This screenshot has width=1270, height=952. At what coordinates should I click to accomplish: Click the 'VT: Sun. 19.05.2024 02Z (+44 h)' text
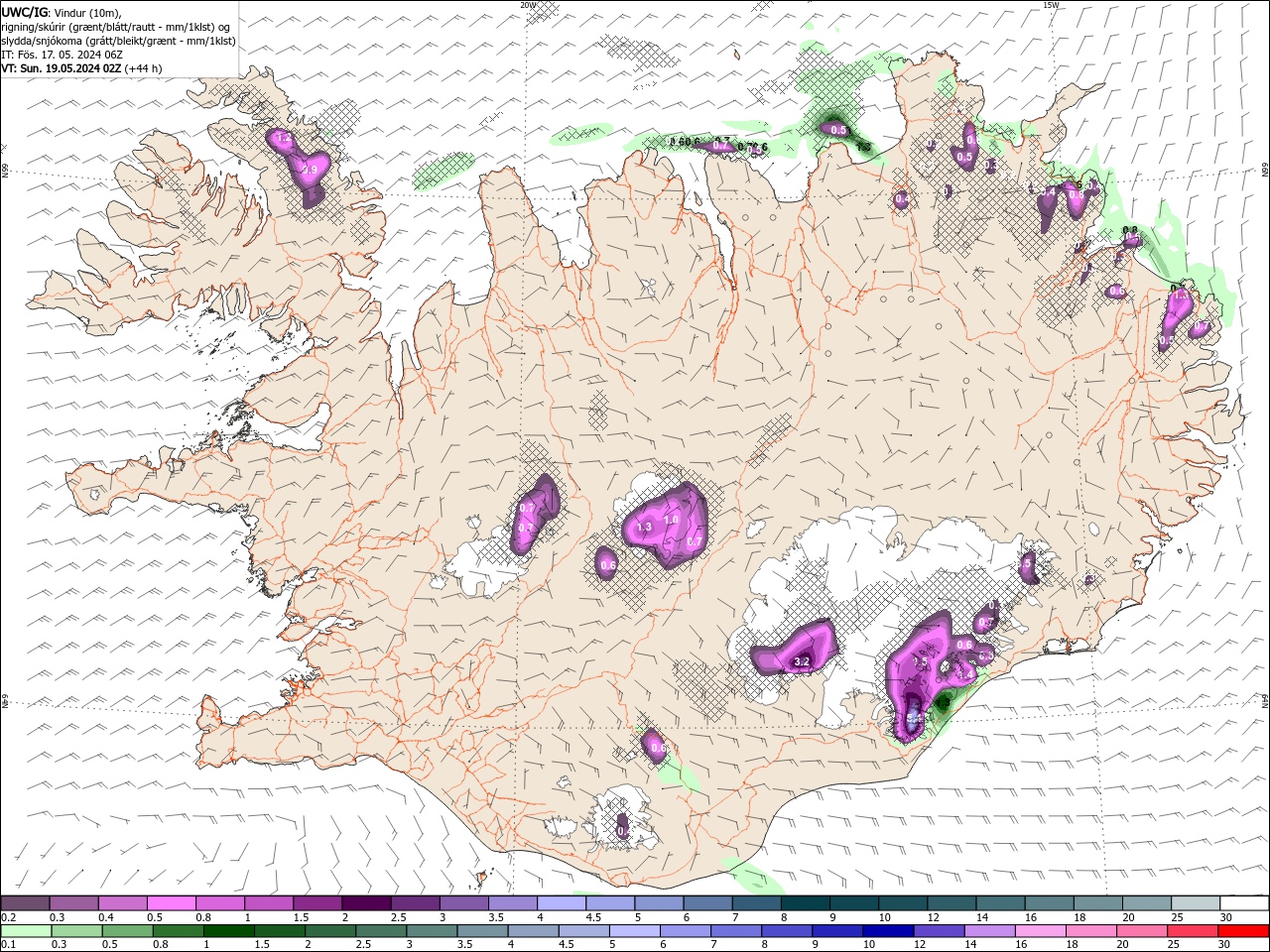tap(81, 68)
